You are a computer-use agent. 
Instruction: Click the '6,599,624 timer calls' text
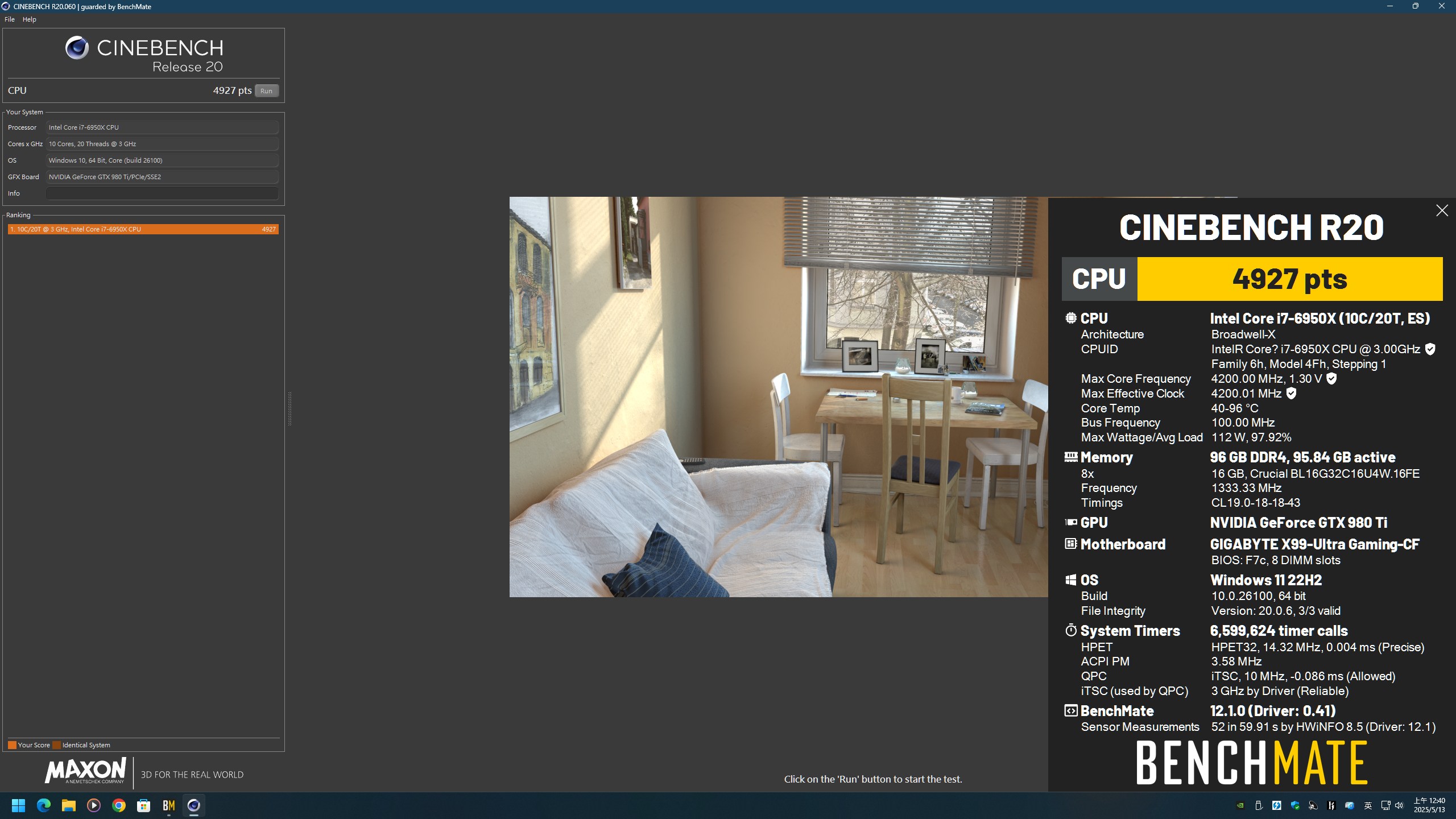click(1279, 631)
